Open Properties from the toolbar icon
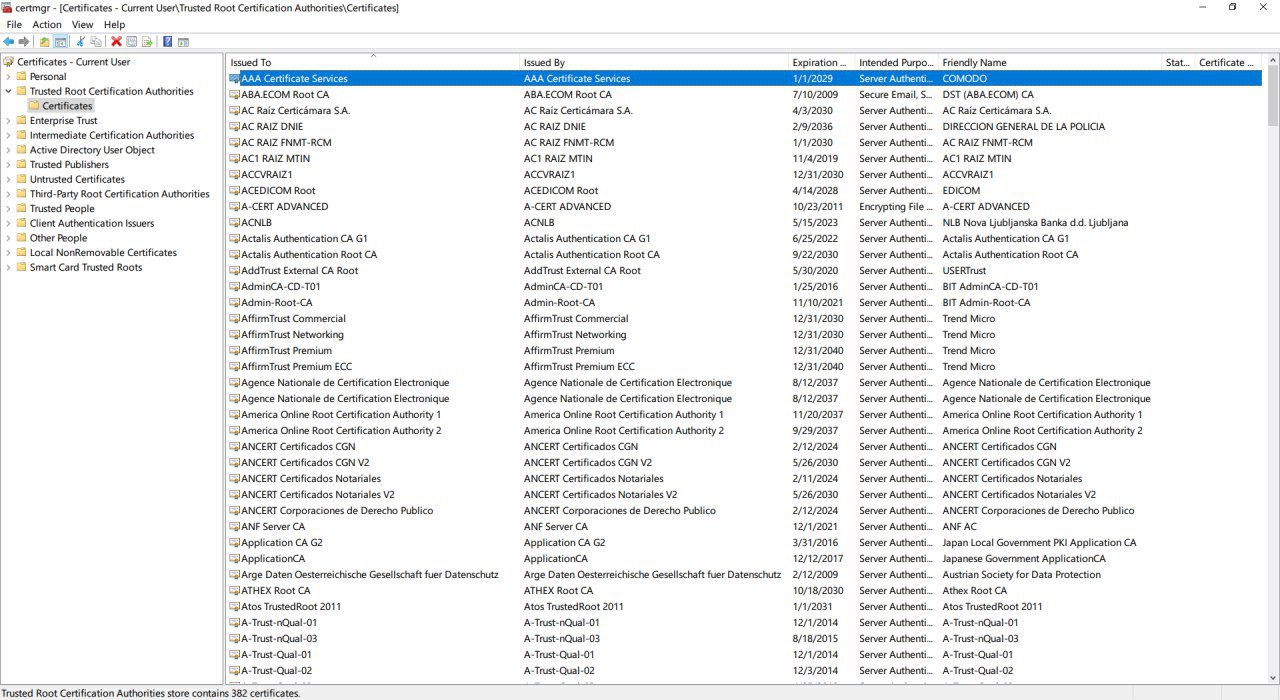 tap(132, 42)
